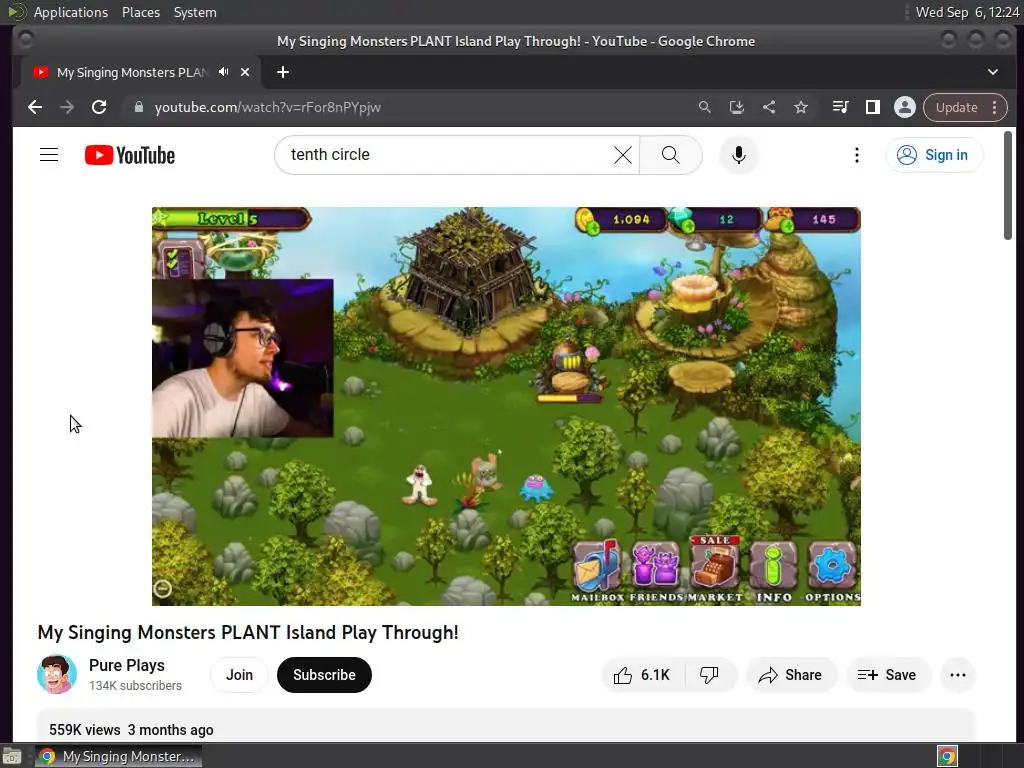Clear the search text with X
1024x768 pixels.
(x=623, y=155)
